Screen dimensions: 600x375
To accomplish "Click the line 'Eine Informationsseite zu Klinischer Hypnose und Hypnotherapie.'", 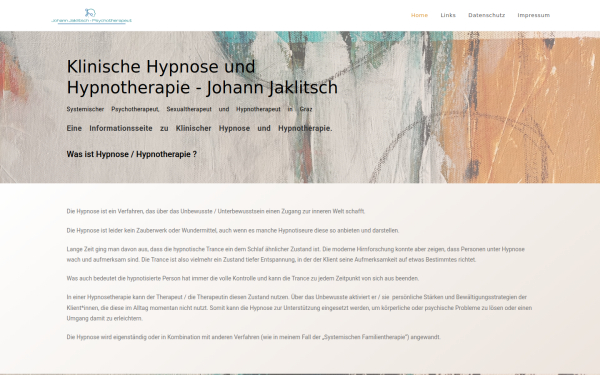I will click(199, 128).
